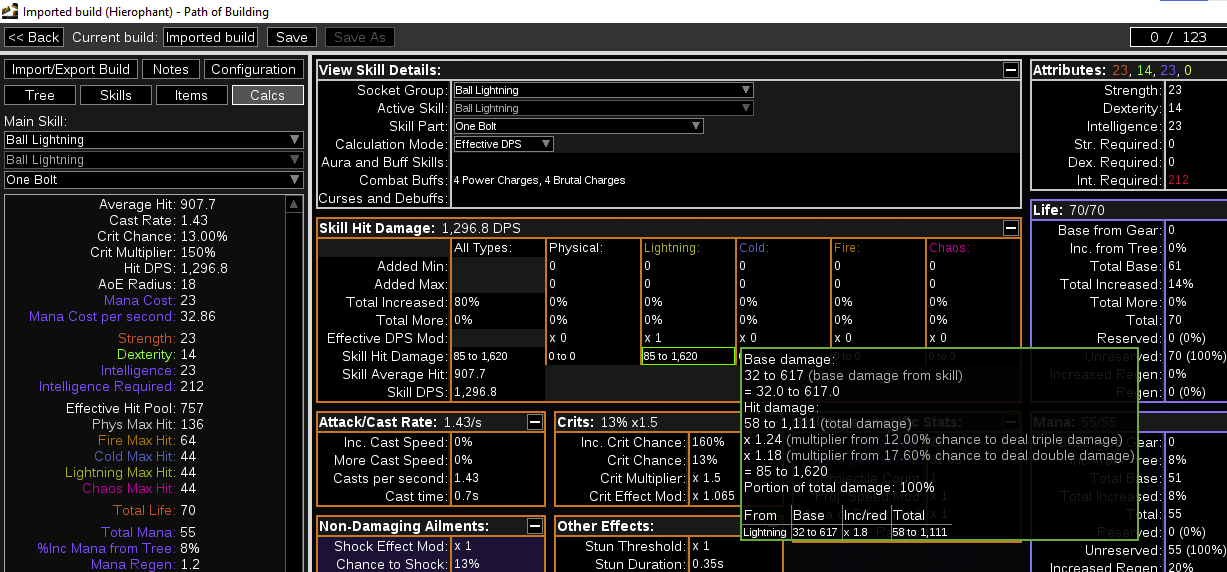The image size is (1227, 572).
Task: Open Main Skill Ball Lightning dropdown in sidebar
Action: point(153,140)
